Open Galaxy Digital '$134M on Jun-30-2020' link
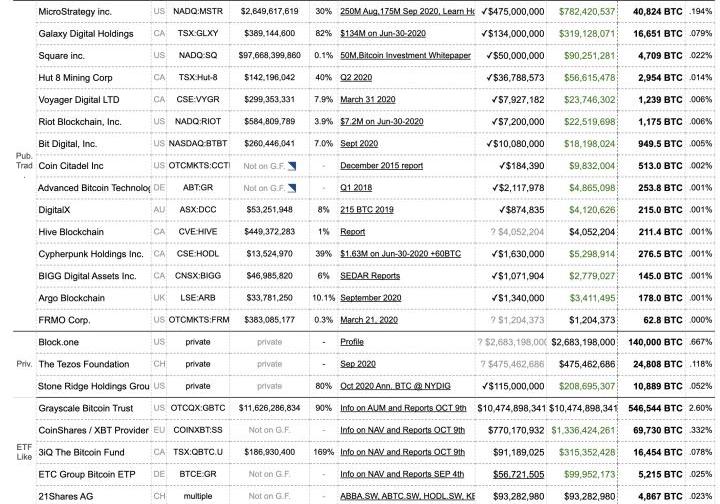Image resolution: width=720 pixels, height=504 pixels. tap(383, 33)
